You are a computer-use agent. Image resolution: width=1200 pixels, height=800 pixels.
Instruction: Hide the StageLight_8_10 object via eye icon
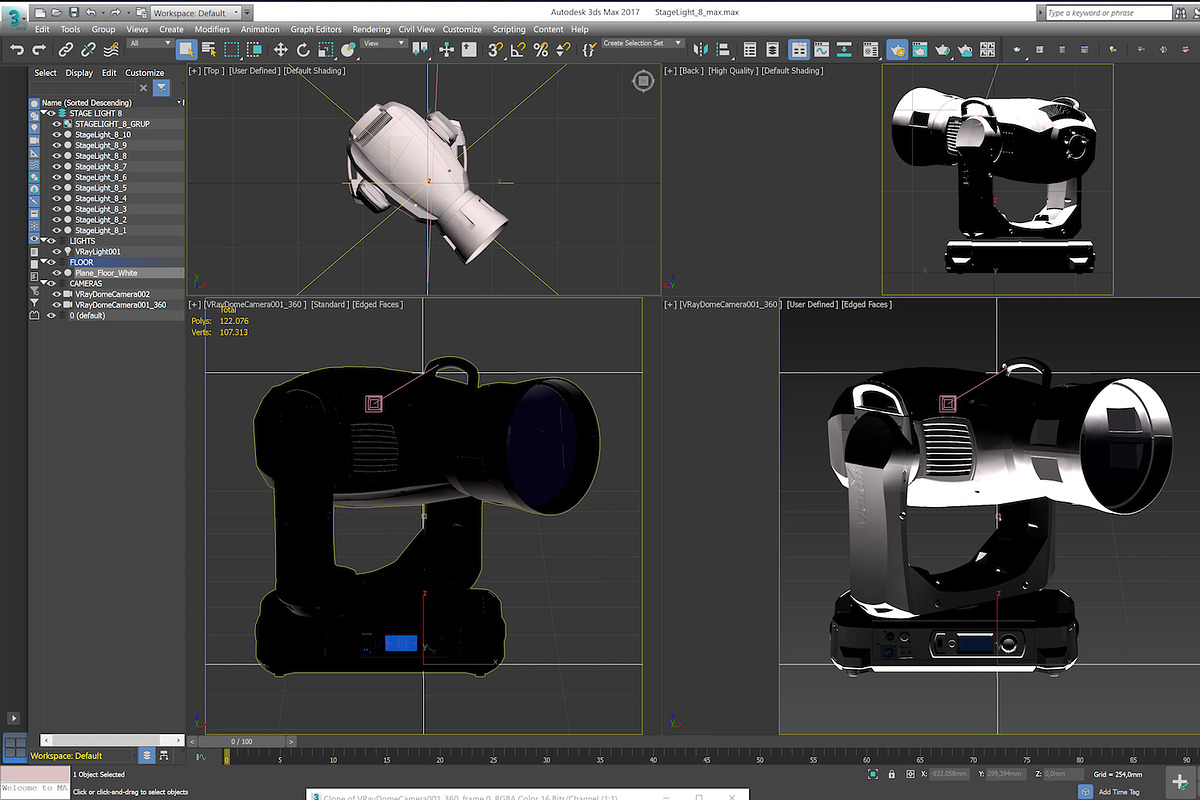(x=57, y=135)
